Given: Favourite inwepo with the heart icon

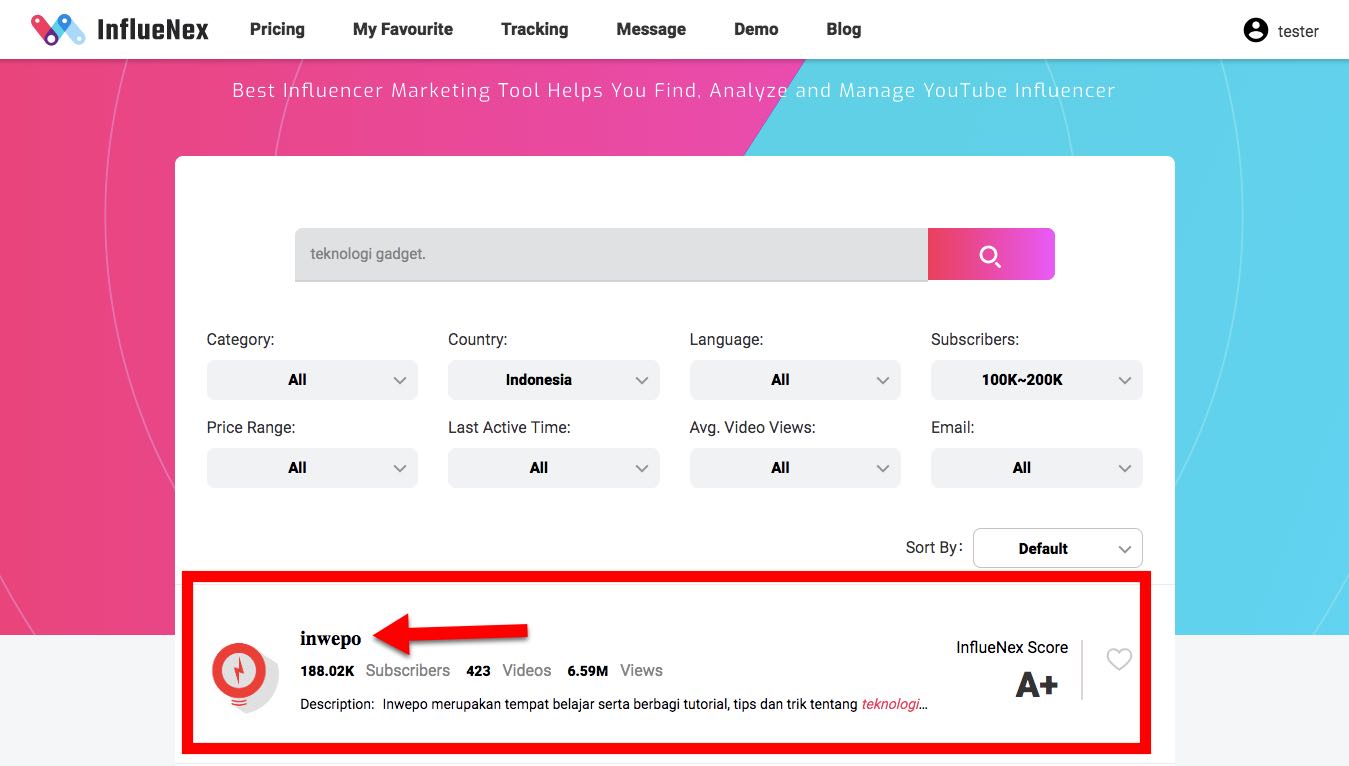Looking at the screenshot, I should [x=1119, y=659].
